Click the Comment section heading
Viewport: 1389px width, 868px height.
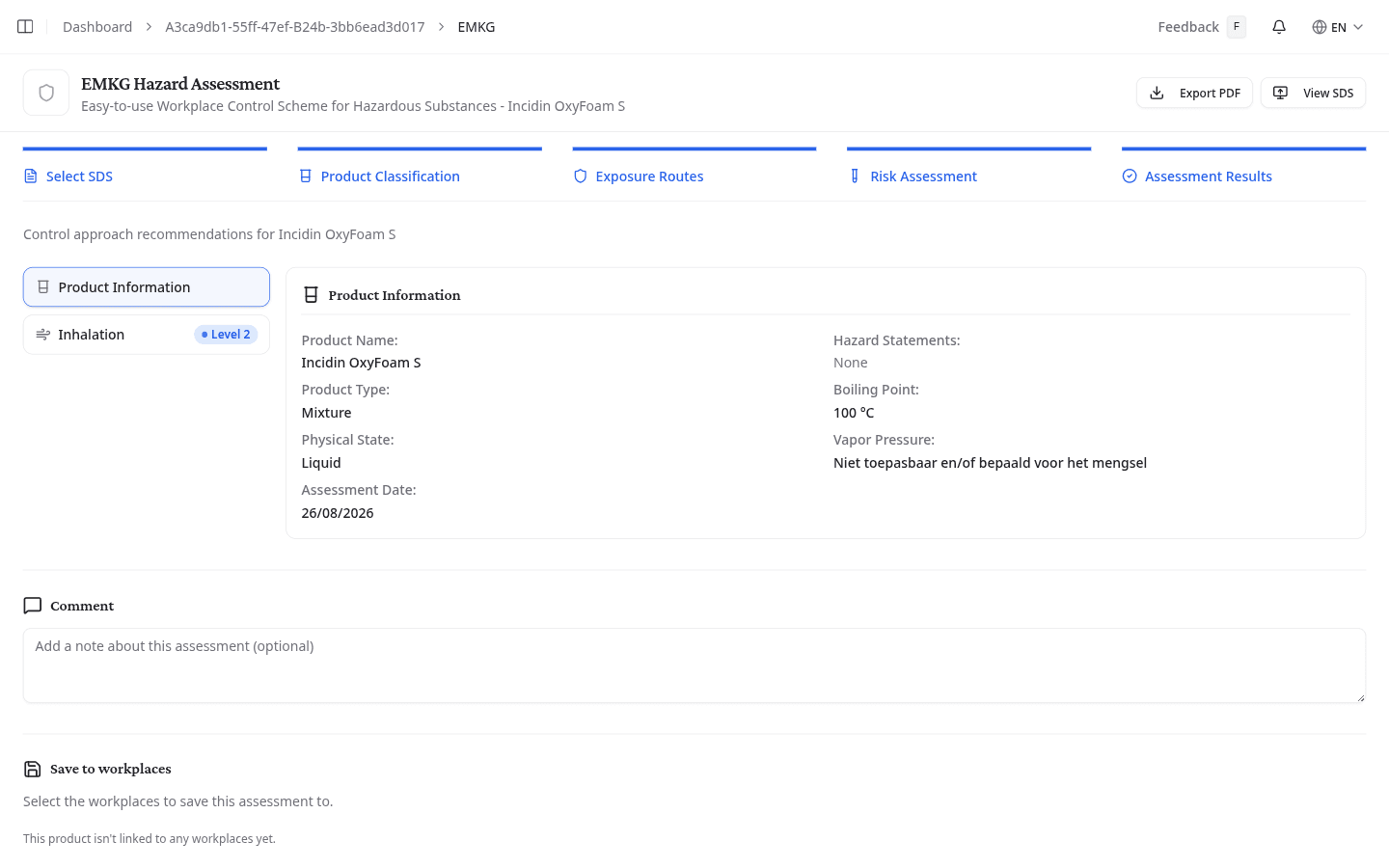82,606
